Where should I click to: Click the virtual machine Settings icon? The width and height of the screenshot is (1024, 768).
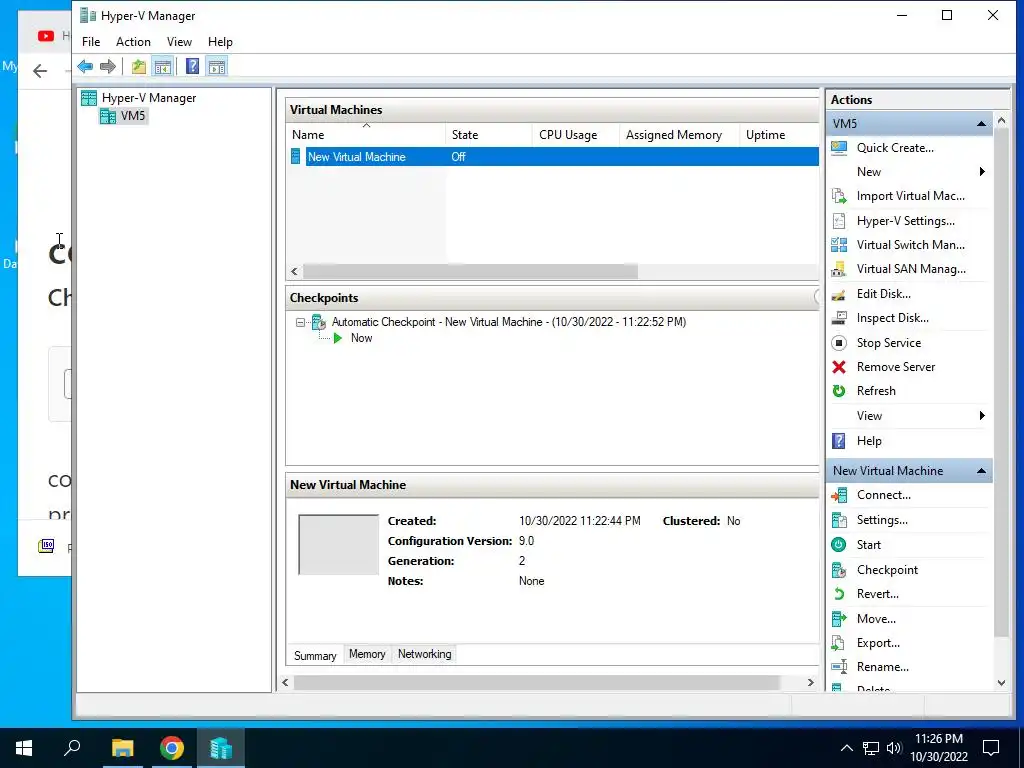(839, 520)
